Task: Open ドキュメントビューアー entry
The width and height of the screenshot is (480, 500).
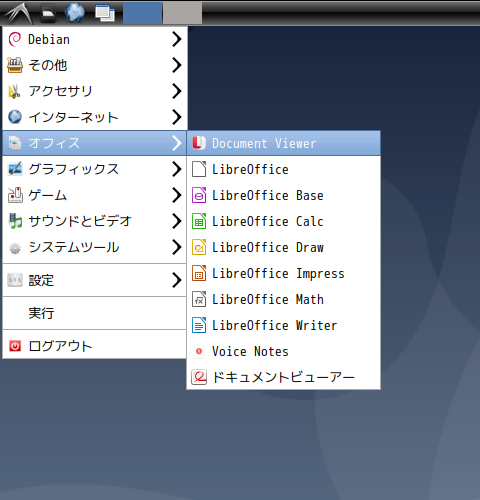Action: 284,377
